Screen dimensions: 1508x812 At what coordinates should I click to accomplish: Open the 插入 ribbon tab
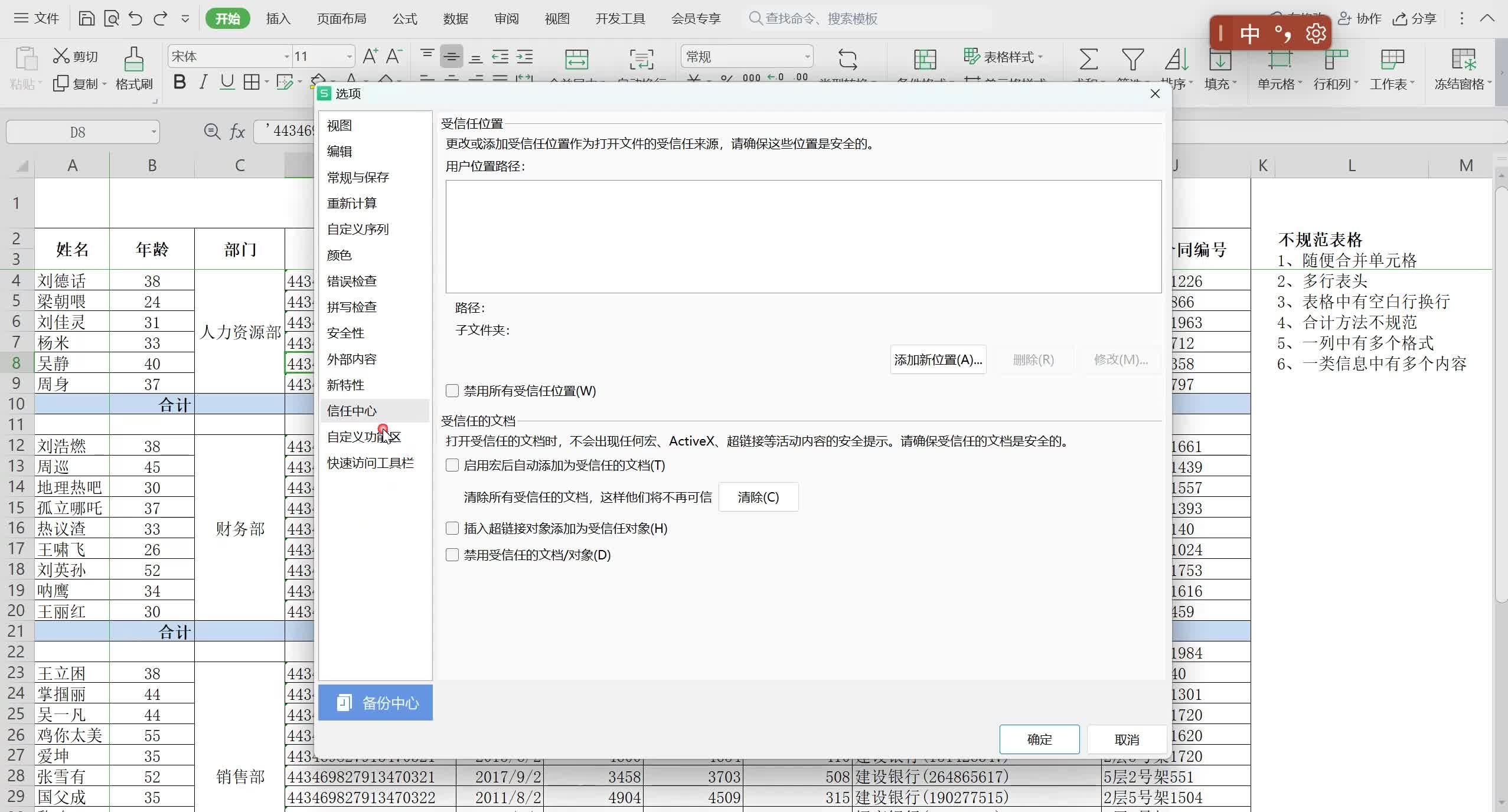coord(278,18)
